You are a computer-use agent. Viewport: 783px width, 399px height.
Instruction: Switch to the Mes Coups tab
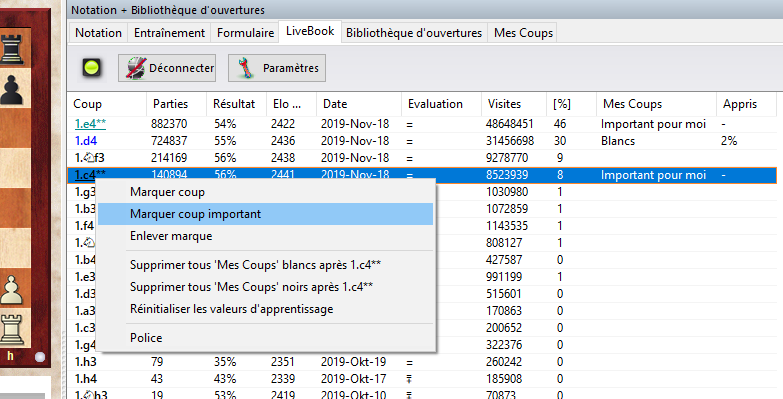pyautogui.click(x=523, y=33)
